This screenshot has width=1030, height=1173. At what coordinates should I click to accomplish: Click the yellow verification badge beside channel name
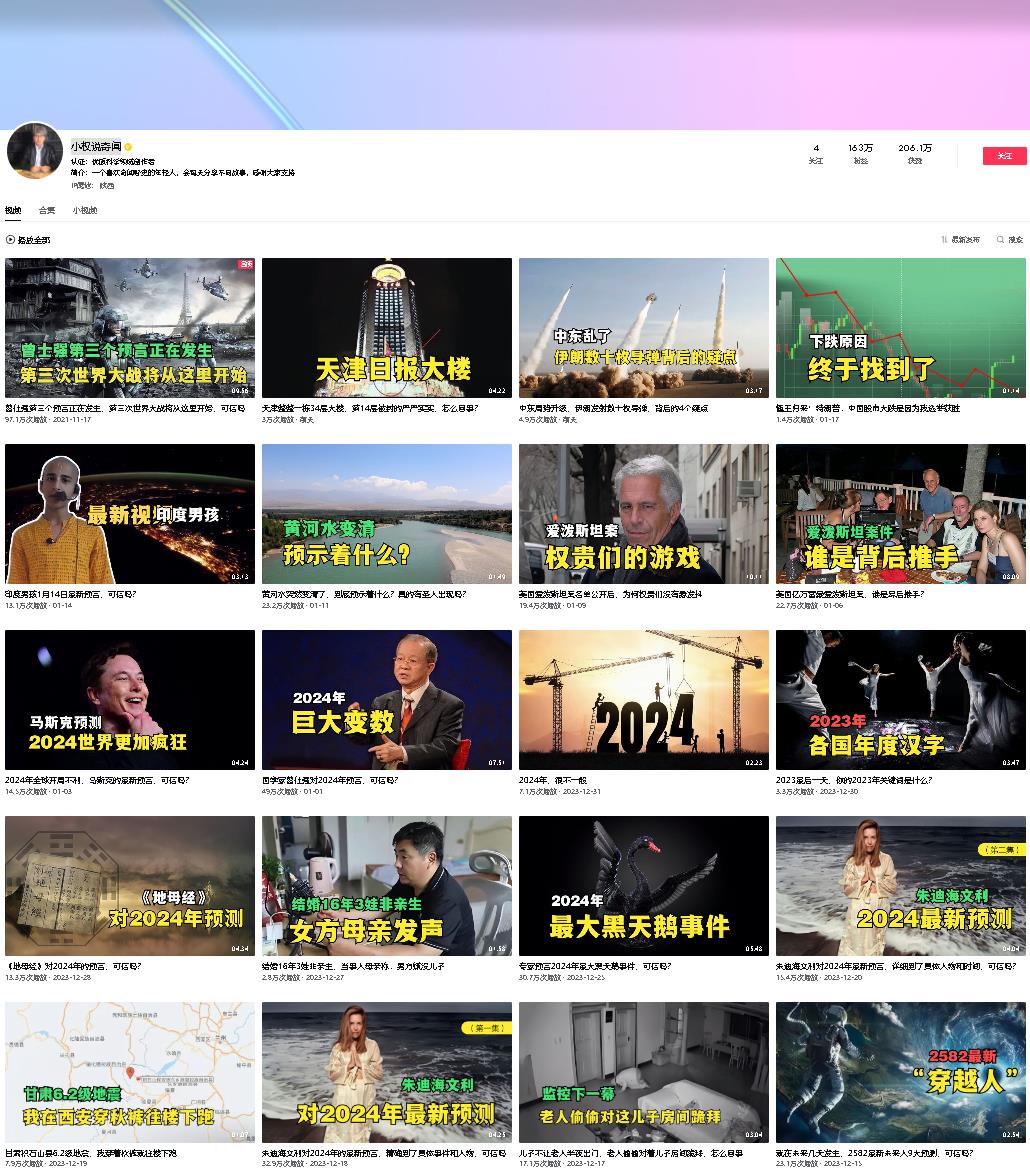click(128, 147)
